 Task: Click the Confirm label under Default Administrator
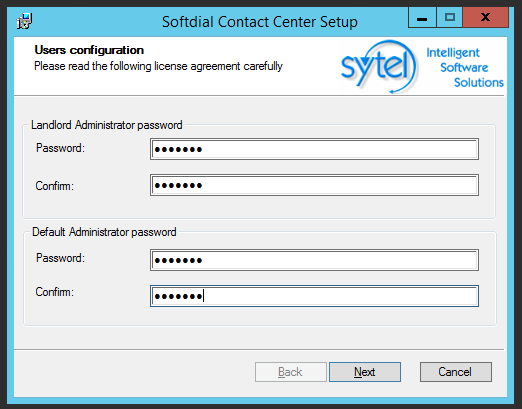(x=55, y=292)
